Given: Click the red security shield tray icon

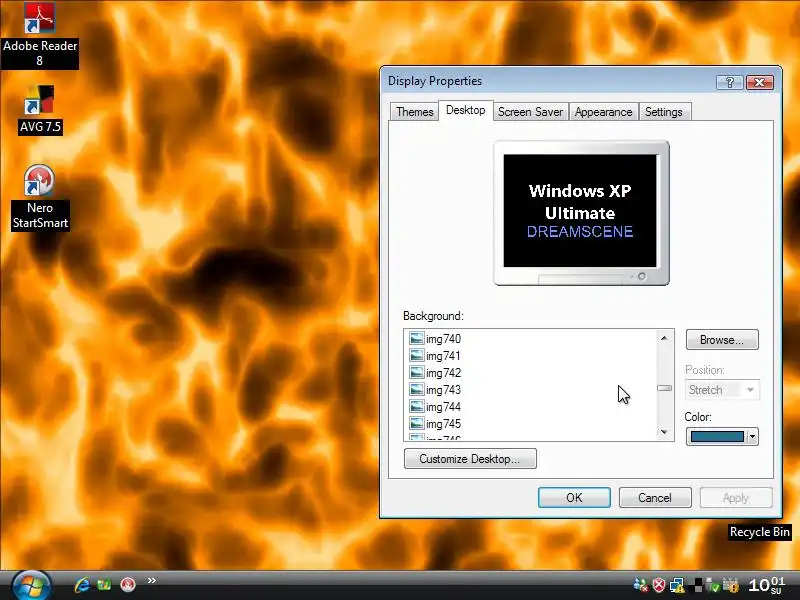Looking at the screenshot, I should click(659, 585).
